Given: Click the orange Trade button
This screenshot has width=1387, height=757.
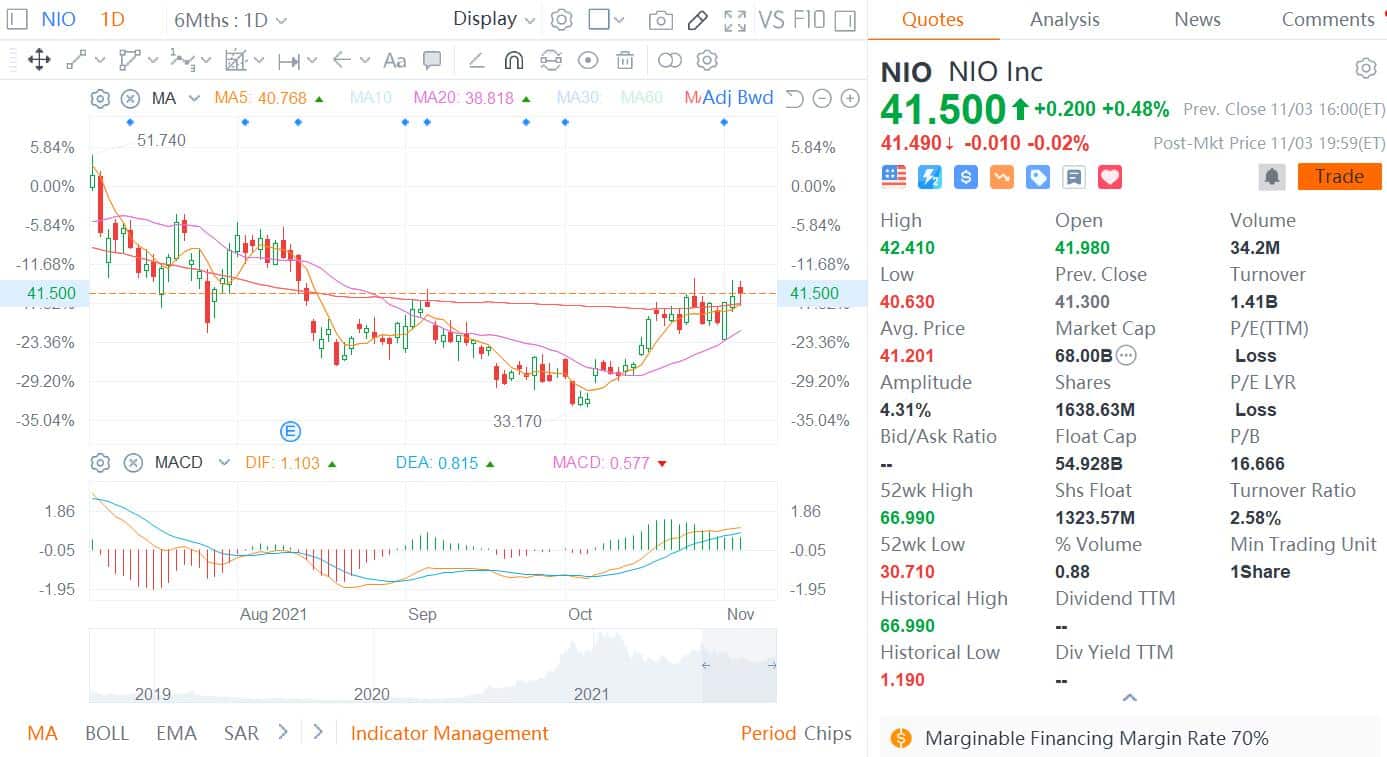Looking at the screenshot, I should click(x=1339, y=176).
